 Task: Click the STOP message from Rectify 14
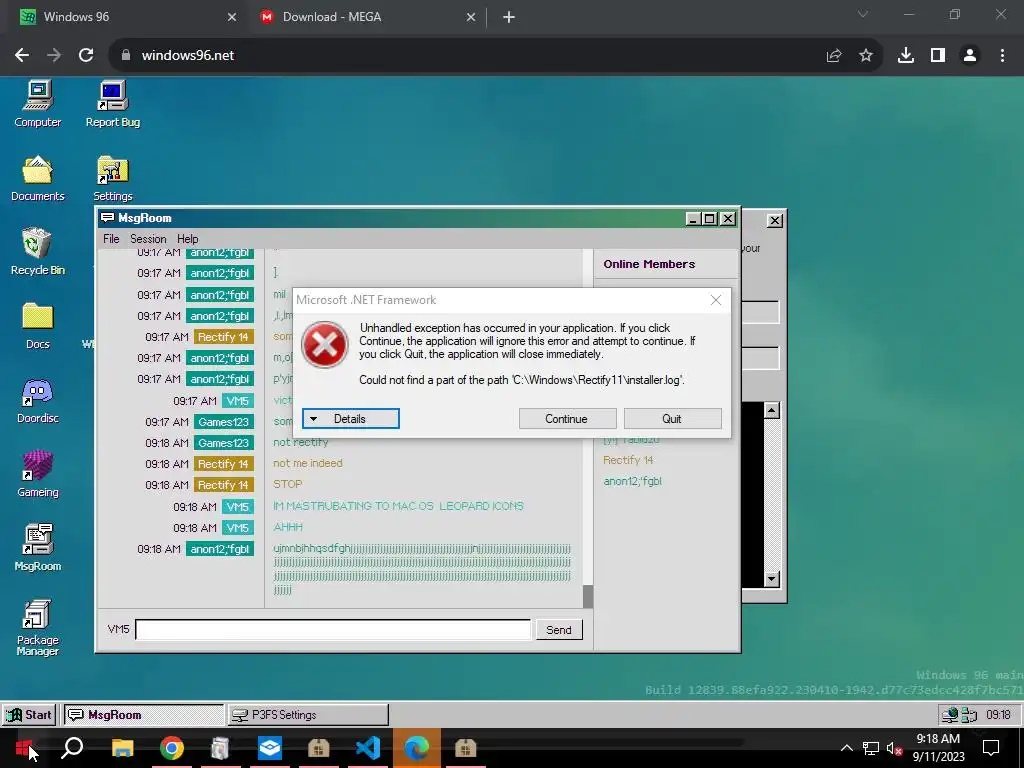coord(287,485)
